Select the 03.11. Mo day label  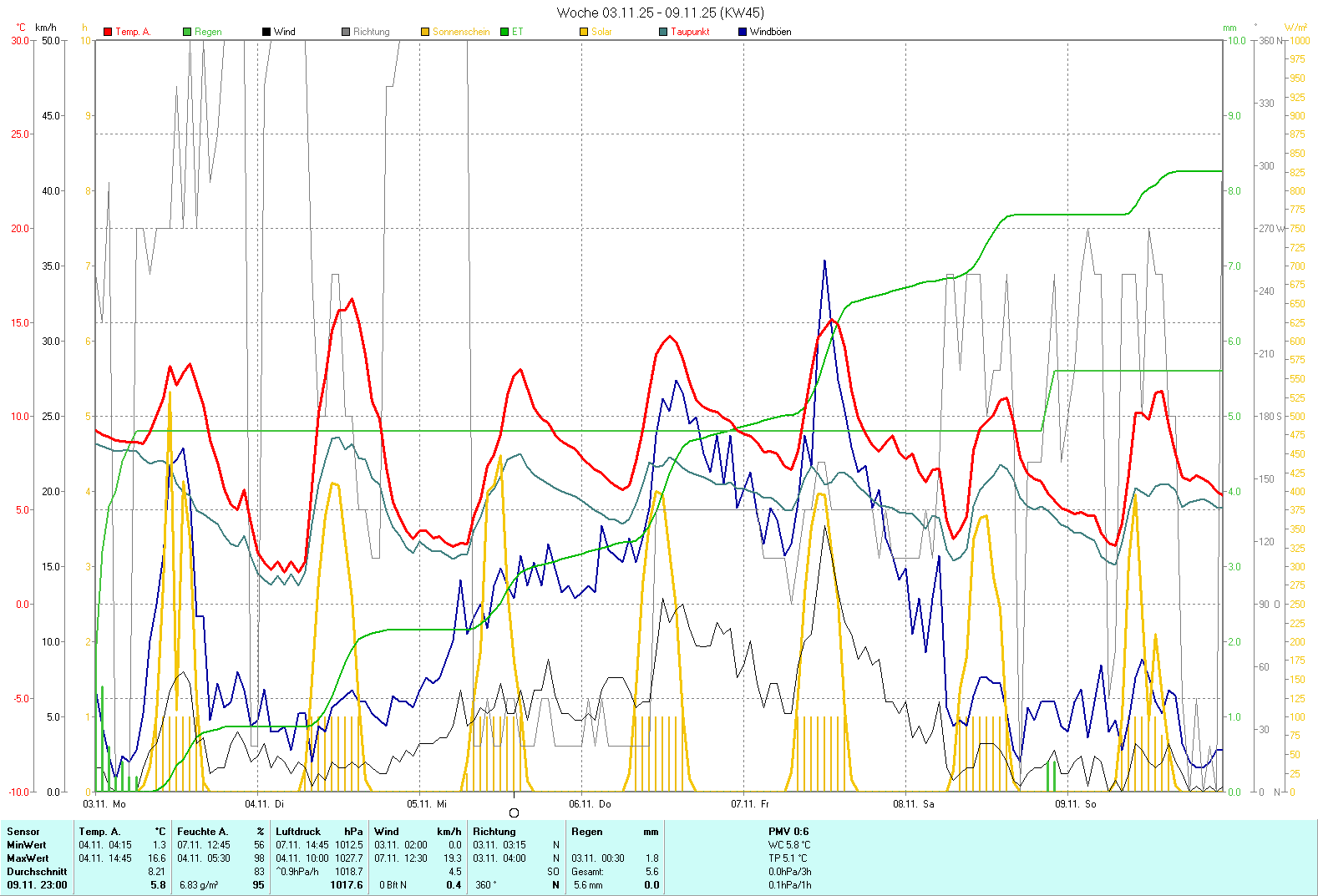pyautogui.click(x=104, y=804)
